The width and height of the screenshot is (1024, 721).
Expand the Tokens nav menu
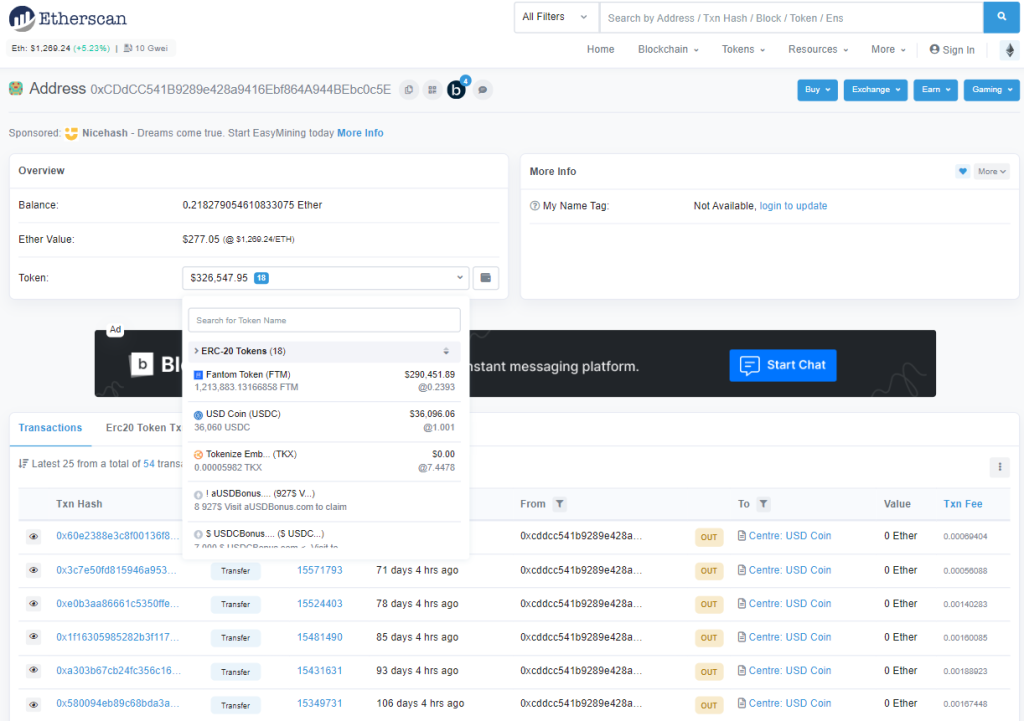(743, 50)
